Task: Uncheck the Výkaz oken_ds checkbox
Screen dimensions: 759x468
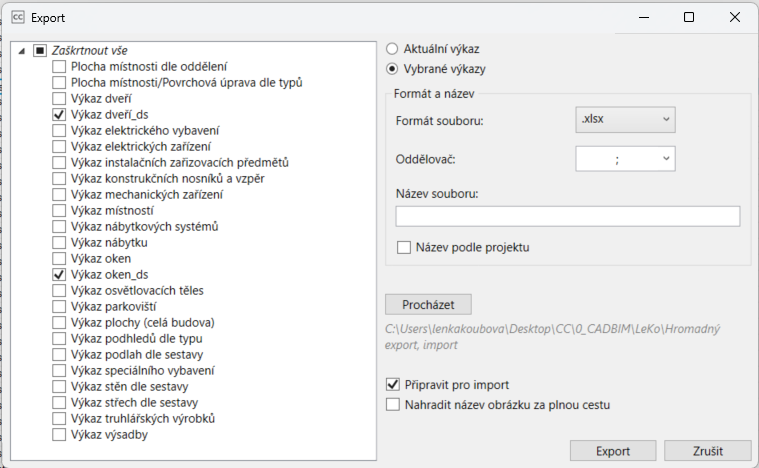Action: [x=59, y=275]
